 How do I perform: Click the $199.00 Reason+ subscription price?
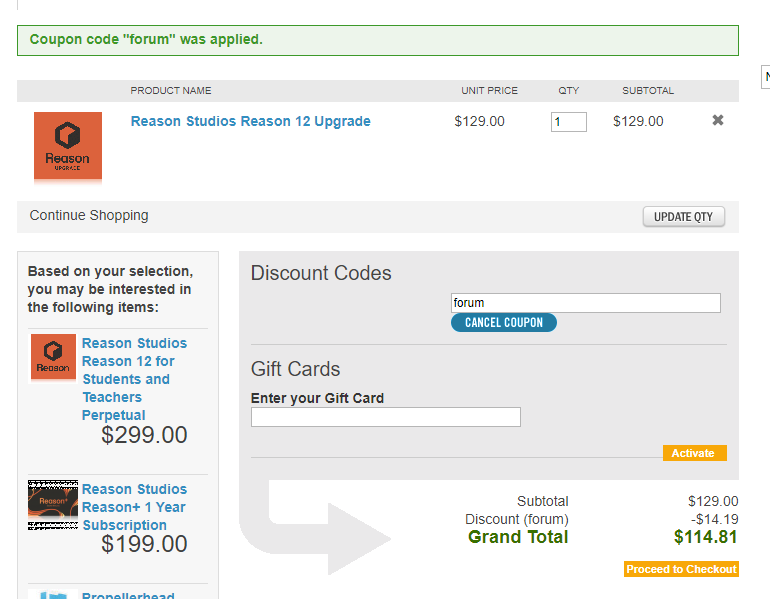(144, 544)
